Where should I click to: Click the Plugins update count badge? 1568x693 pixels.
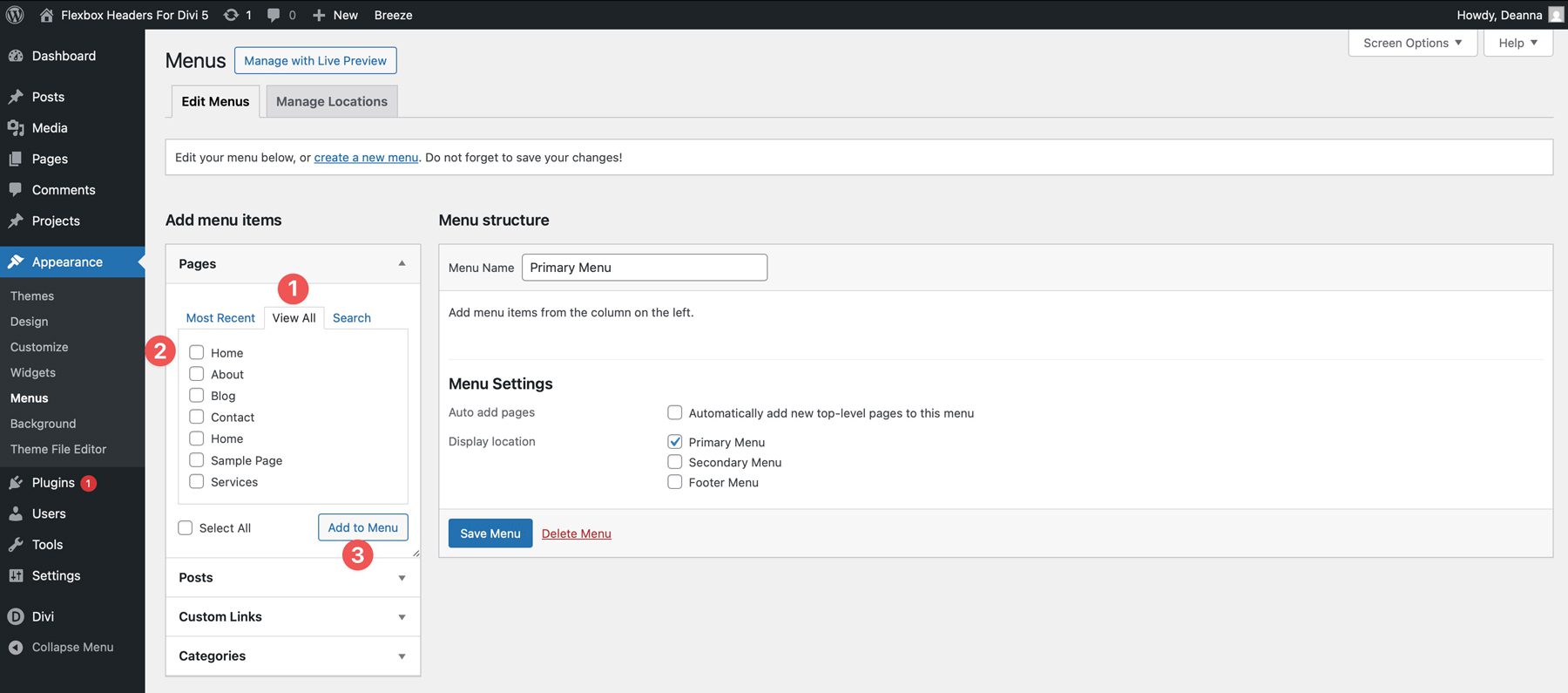[88, 483]
